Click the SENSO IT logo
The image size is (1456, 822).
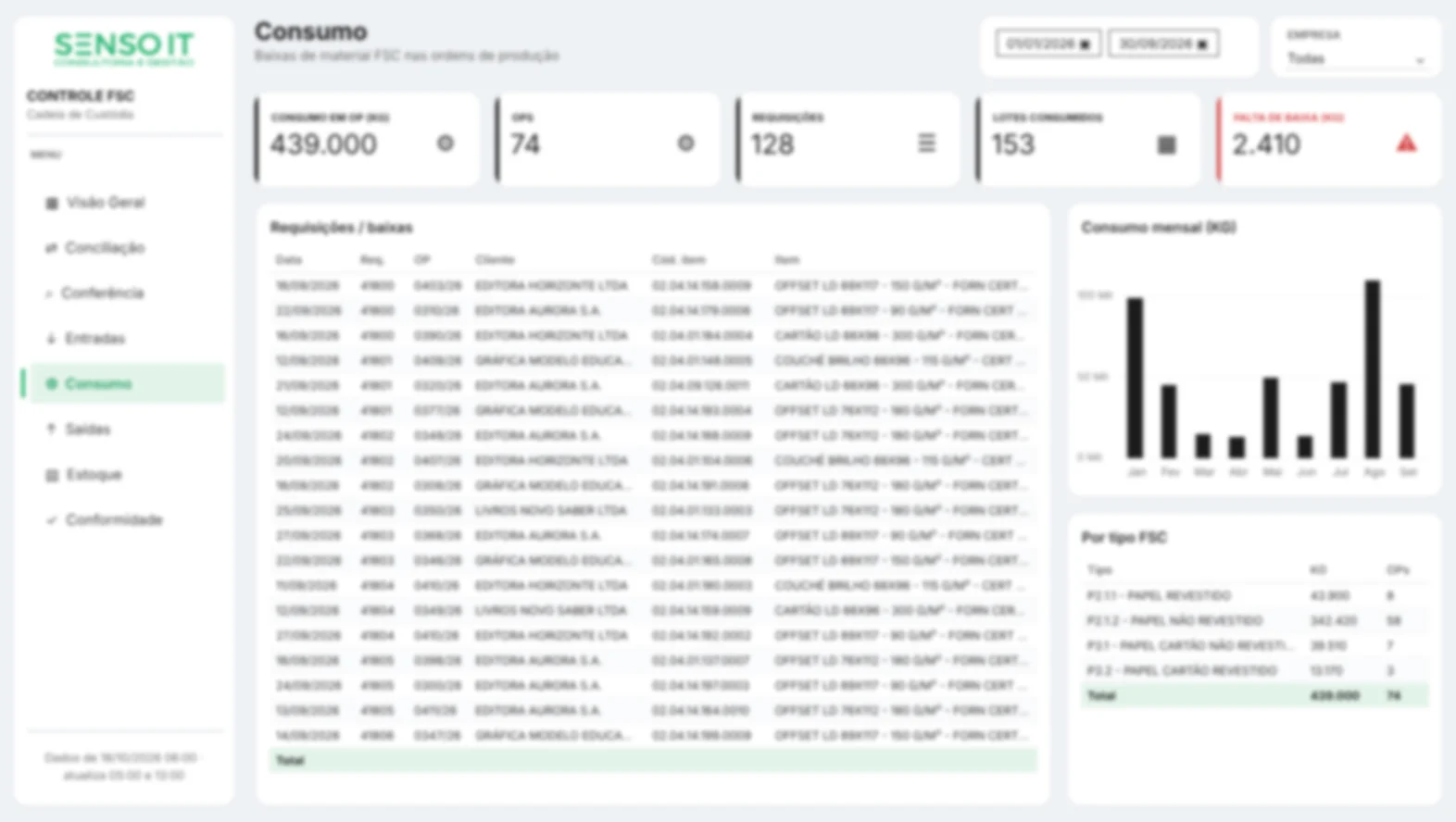(124, 48)
